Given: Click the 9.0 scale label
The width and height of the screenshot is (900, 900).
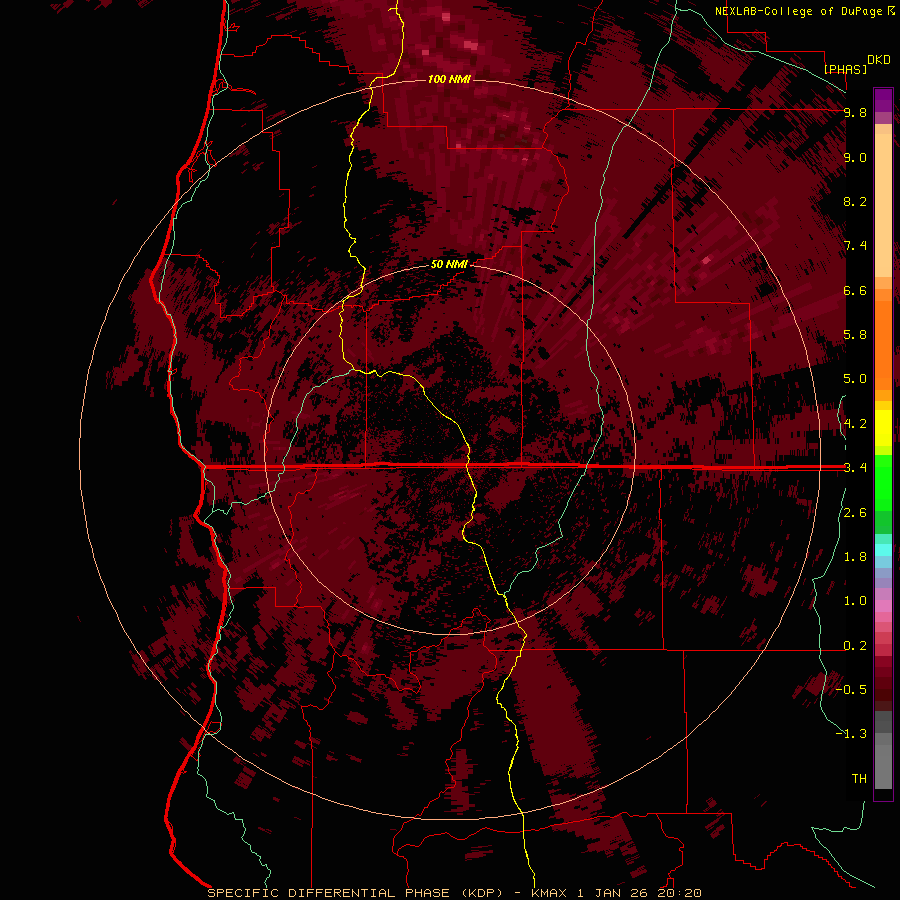Looking at the screenshot, I should click(855, 157).
